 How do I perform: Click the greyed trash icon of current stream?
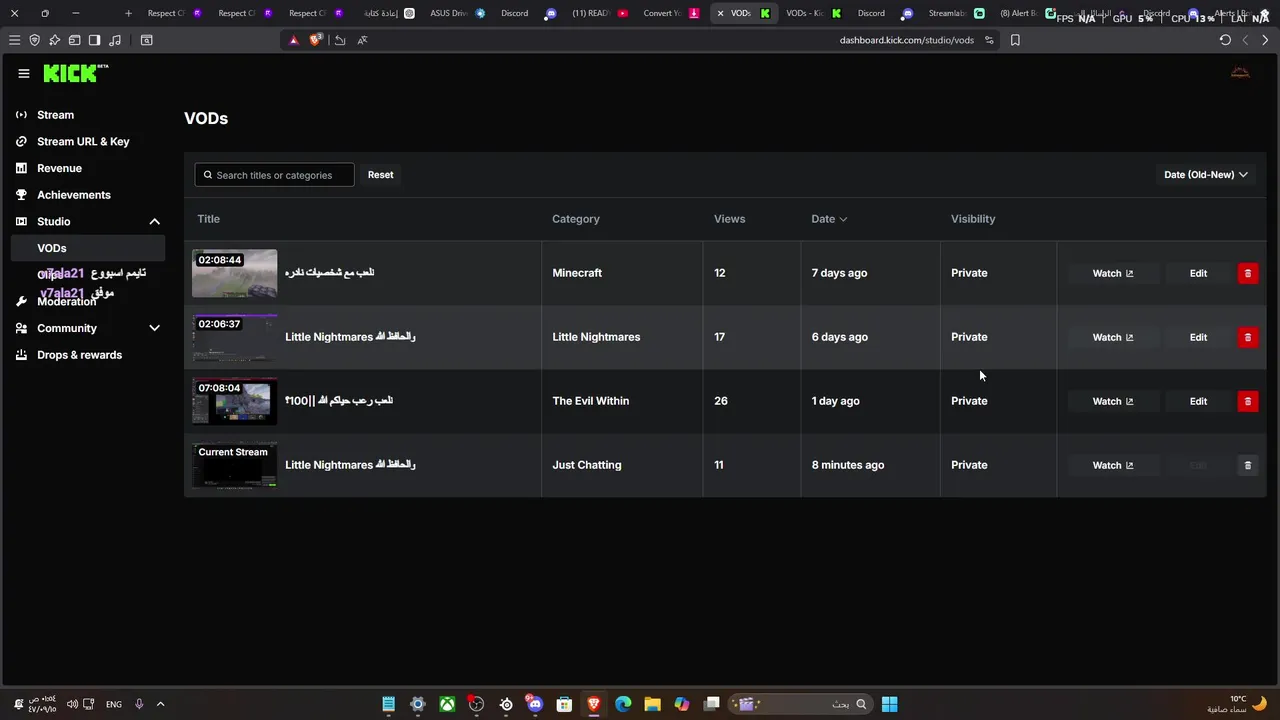coord(1247,465)
